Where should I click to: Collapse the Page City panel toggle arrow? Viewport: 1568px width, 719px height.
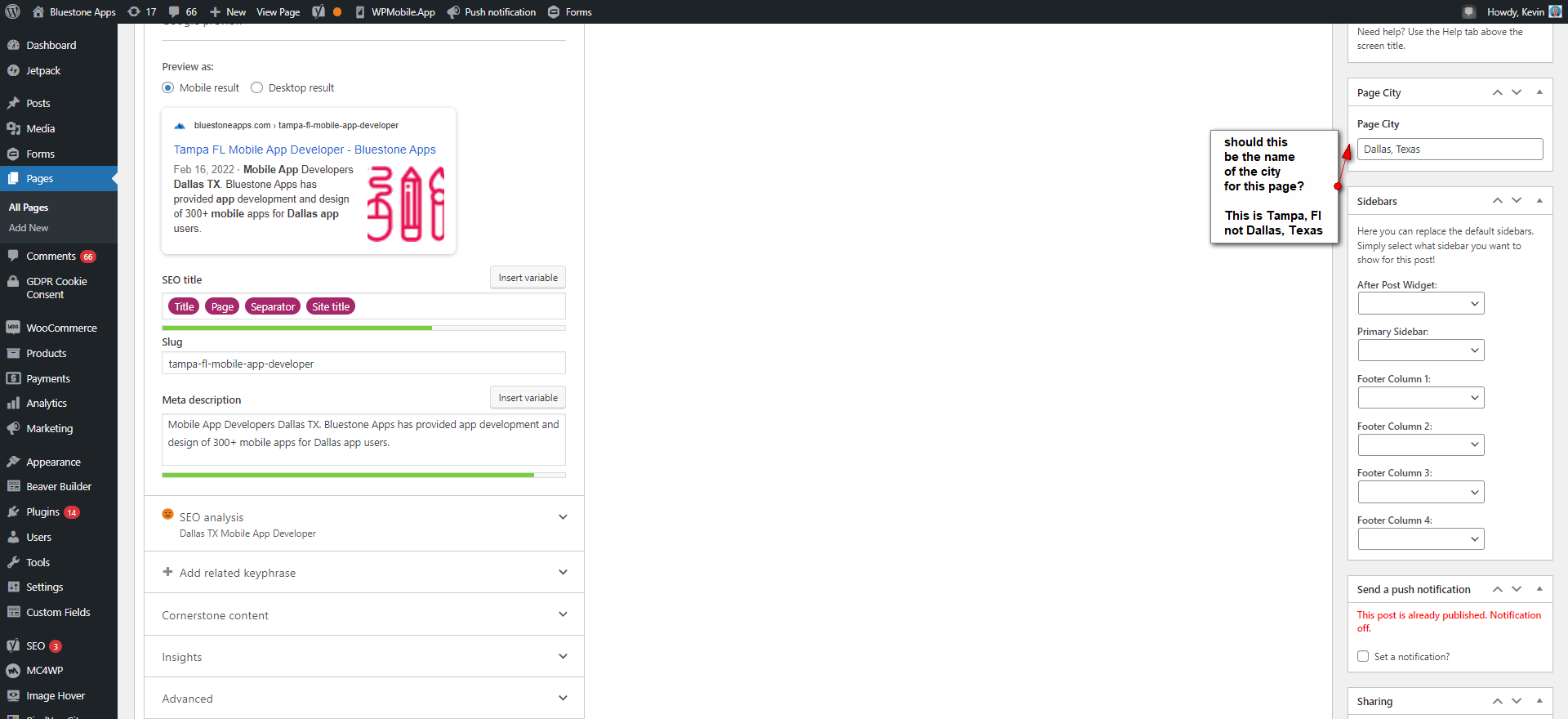[1539, 92]
